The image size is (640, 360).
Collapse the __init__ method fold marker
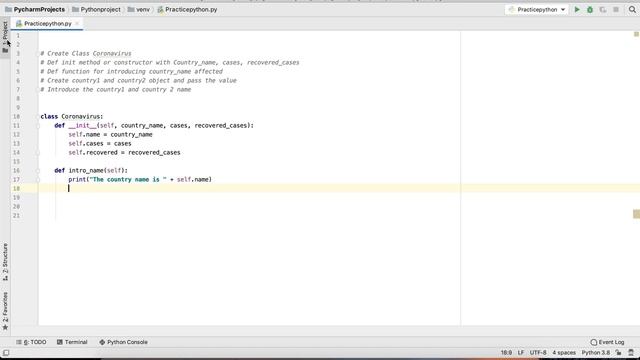[38, 126]
